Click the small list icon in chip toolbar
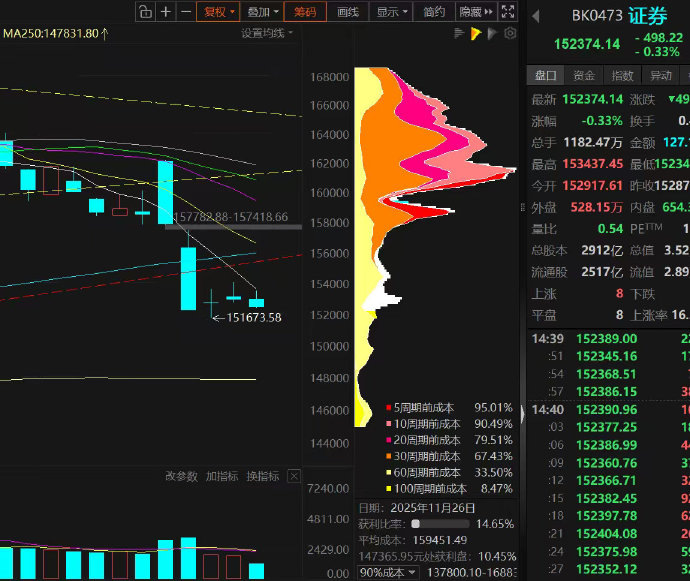Viewport: 690px width, 581px height. (x=459, y=33)
